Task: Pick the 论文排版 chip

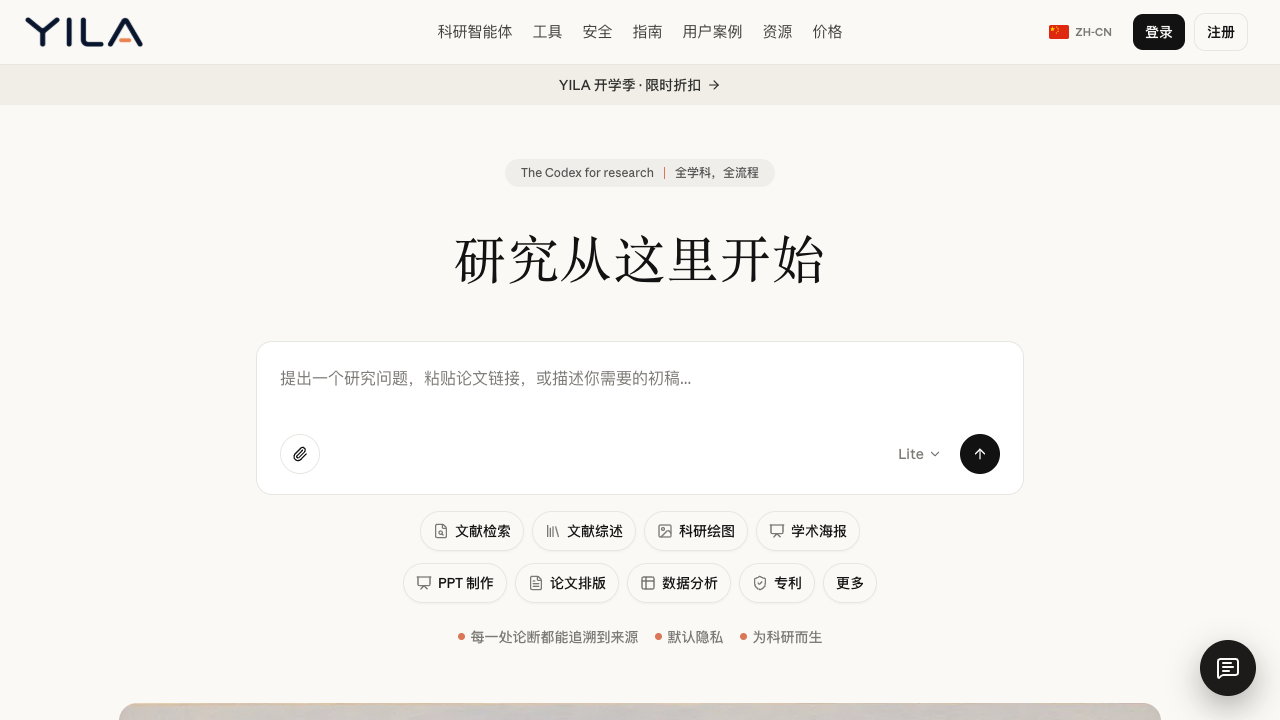Action: pos(567,583)
